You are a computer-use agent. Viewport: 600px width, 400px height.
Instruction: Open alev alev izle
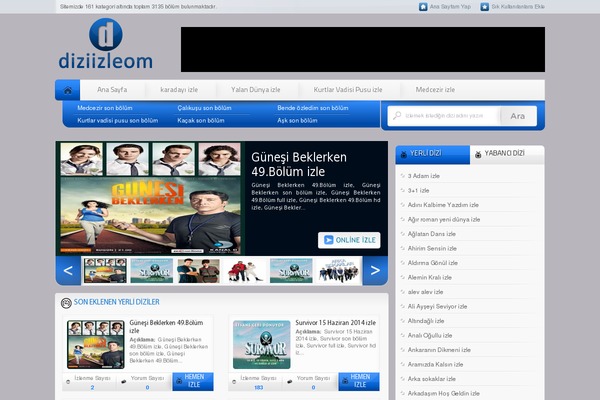(x=425, y=292)
